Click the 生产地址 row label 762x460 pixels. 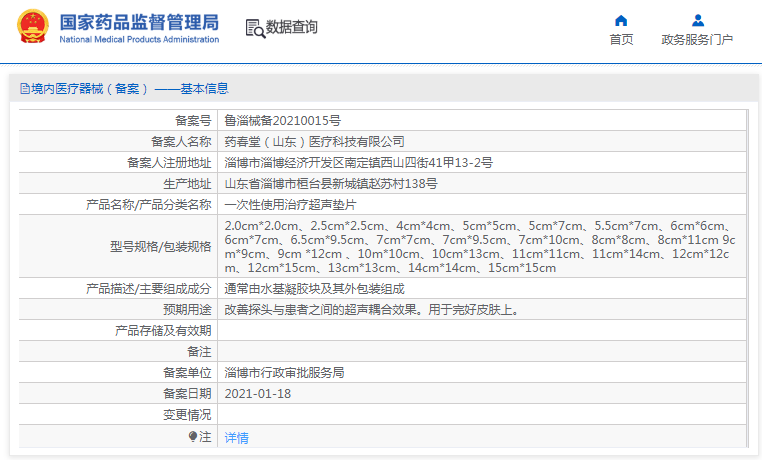tap(187, 184)
